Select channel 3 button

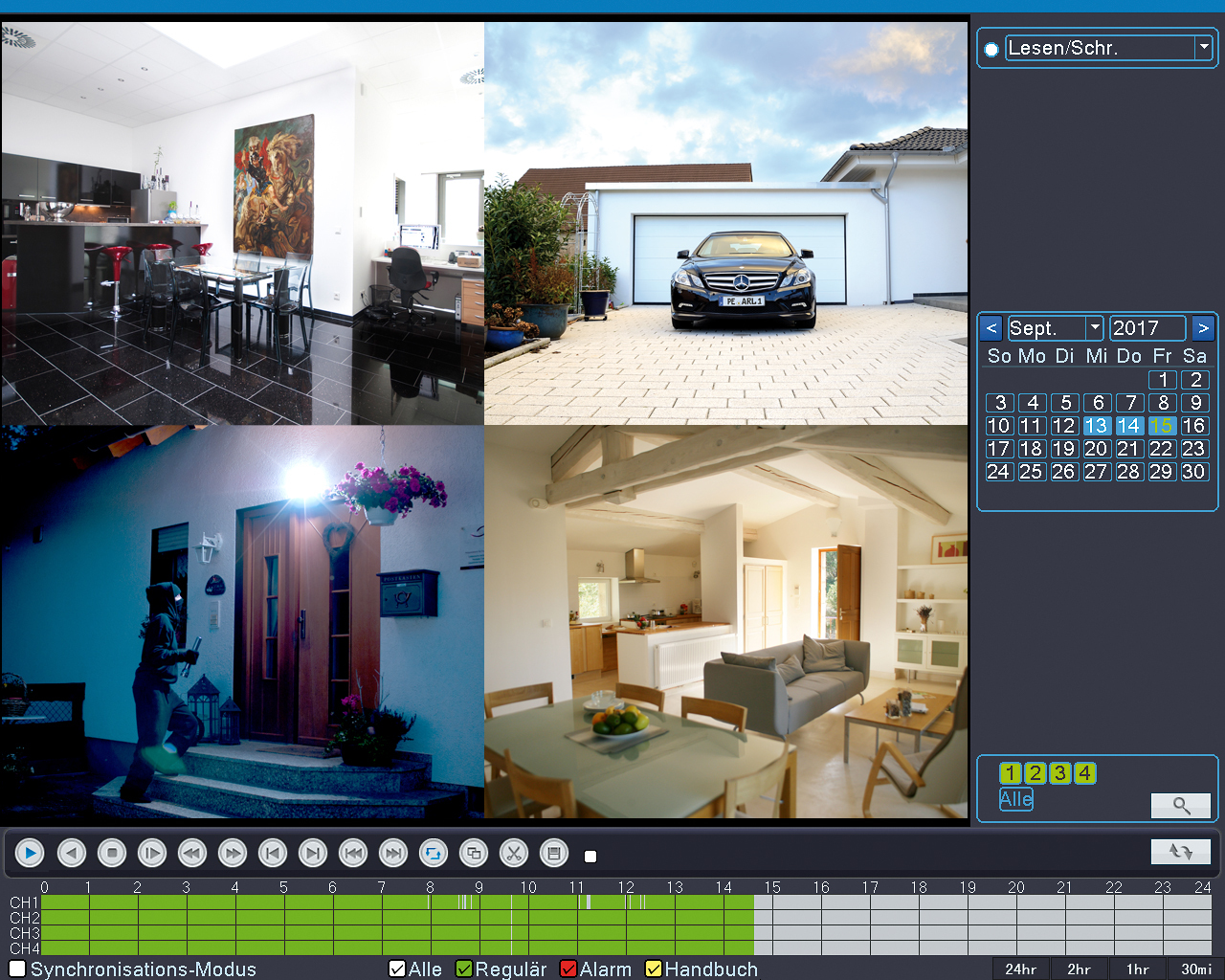tap(1059, 773)
